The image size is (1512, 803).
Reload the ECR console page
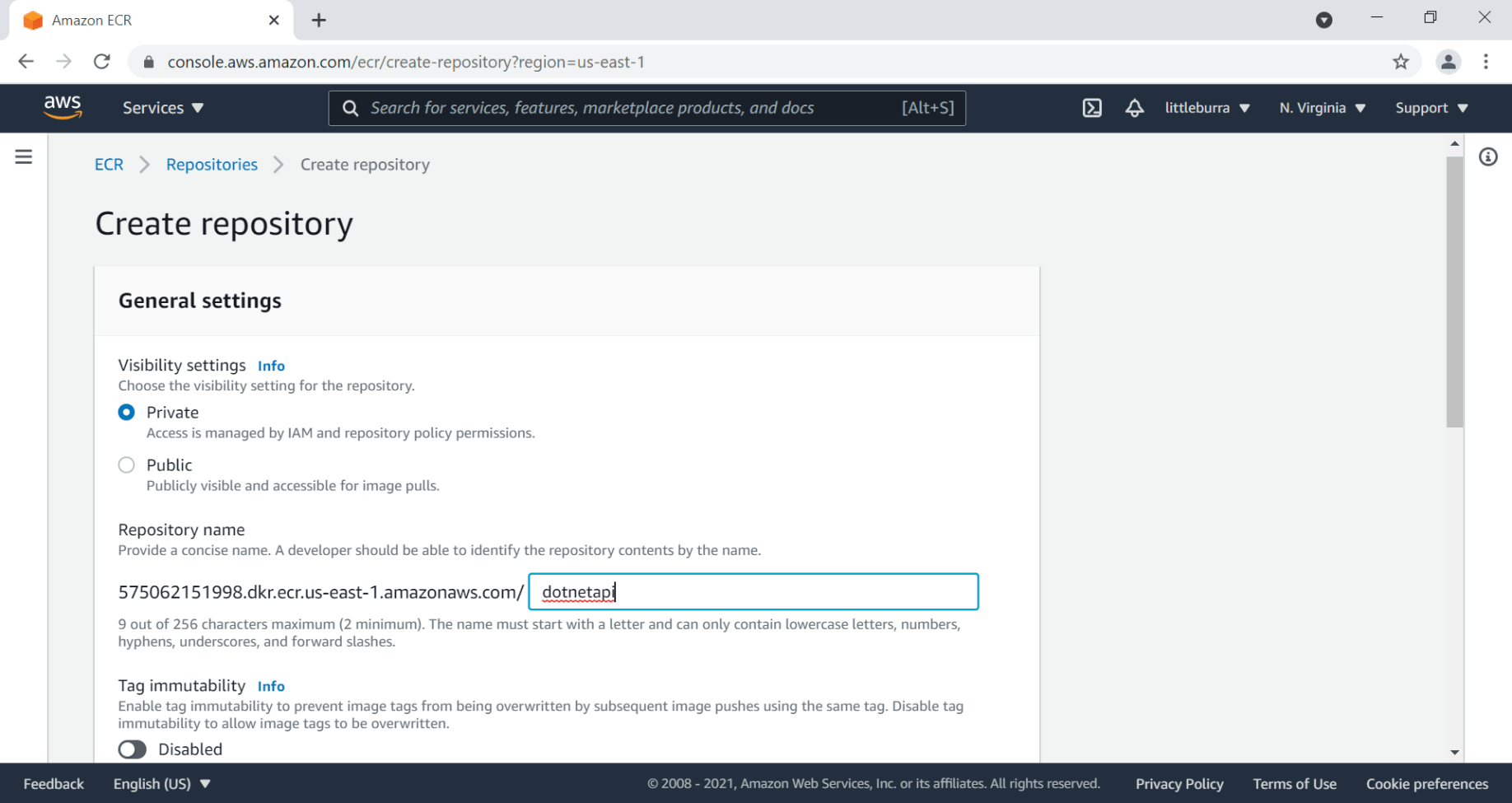tap(102, 62)
